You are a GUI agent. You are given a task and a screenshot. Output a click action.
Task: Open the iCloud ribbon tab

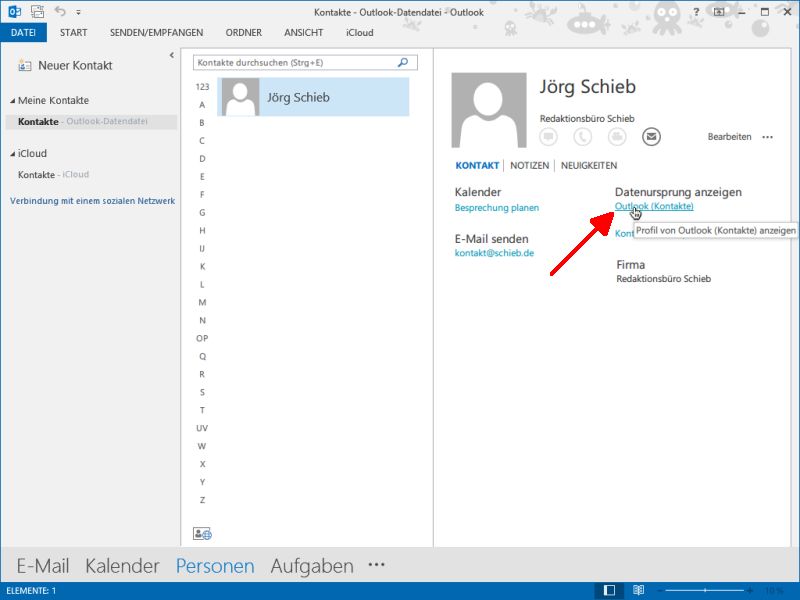360,33
